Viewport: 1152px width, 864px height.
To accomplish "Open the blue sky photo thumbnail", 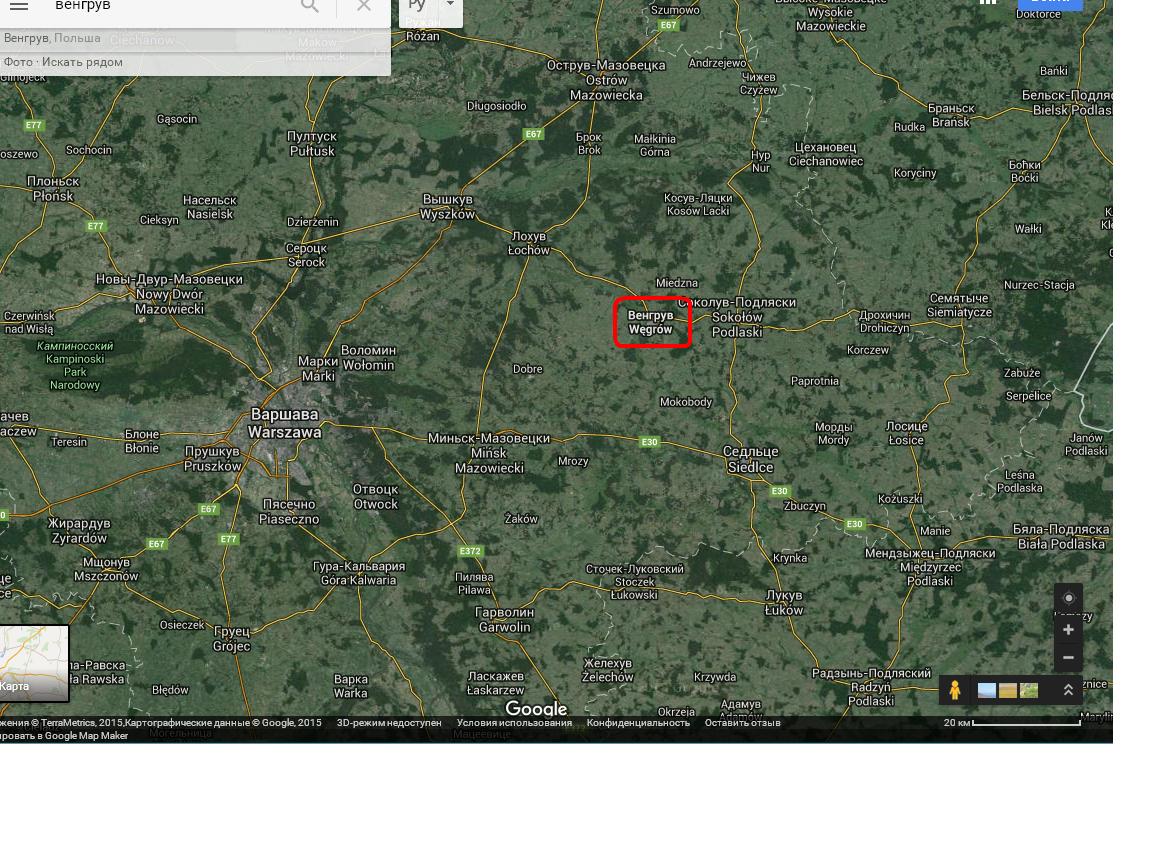I will [987, 691].
